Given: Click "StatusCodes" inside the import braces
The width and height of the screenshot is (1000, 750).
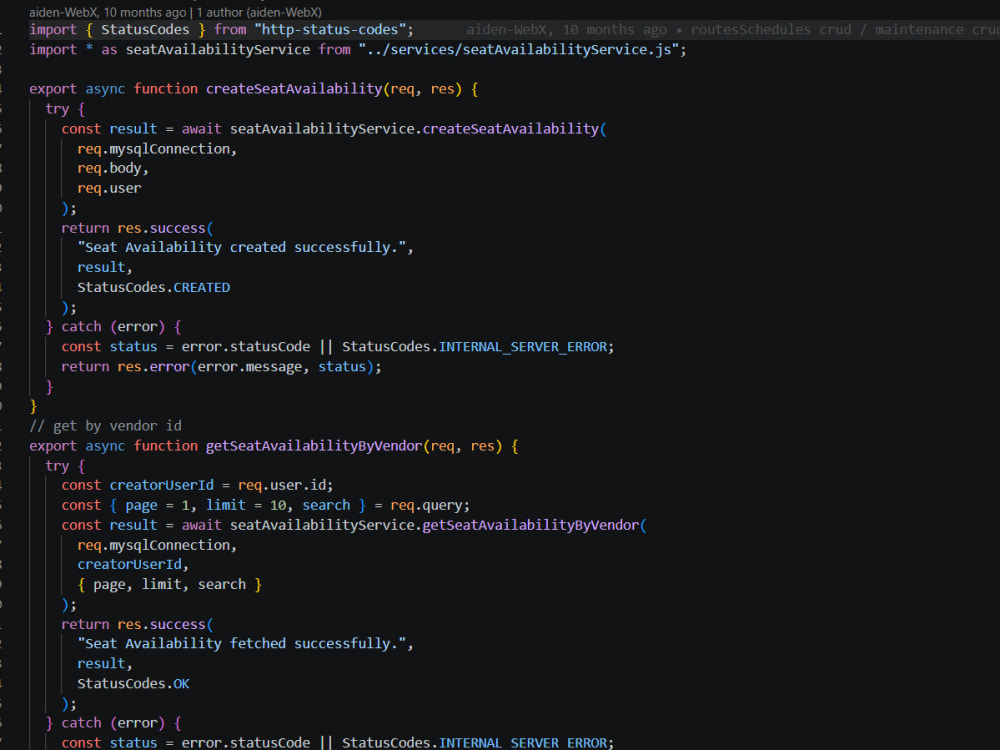Looking at the screenshot, I should (145, 29).
